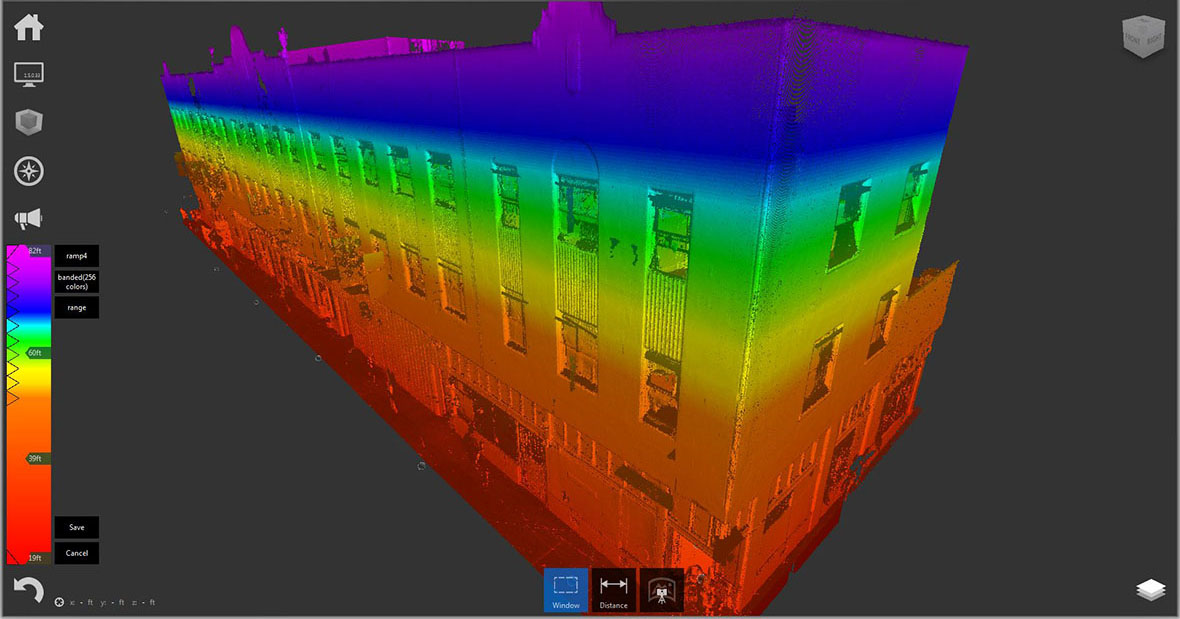Click the coordinate target icon in status bar
Viewport: 1180px width, 619px height.
coord(60,602)
